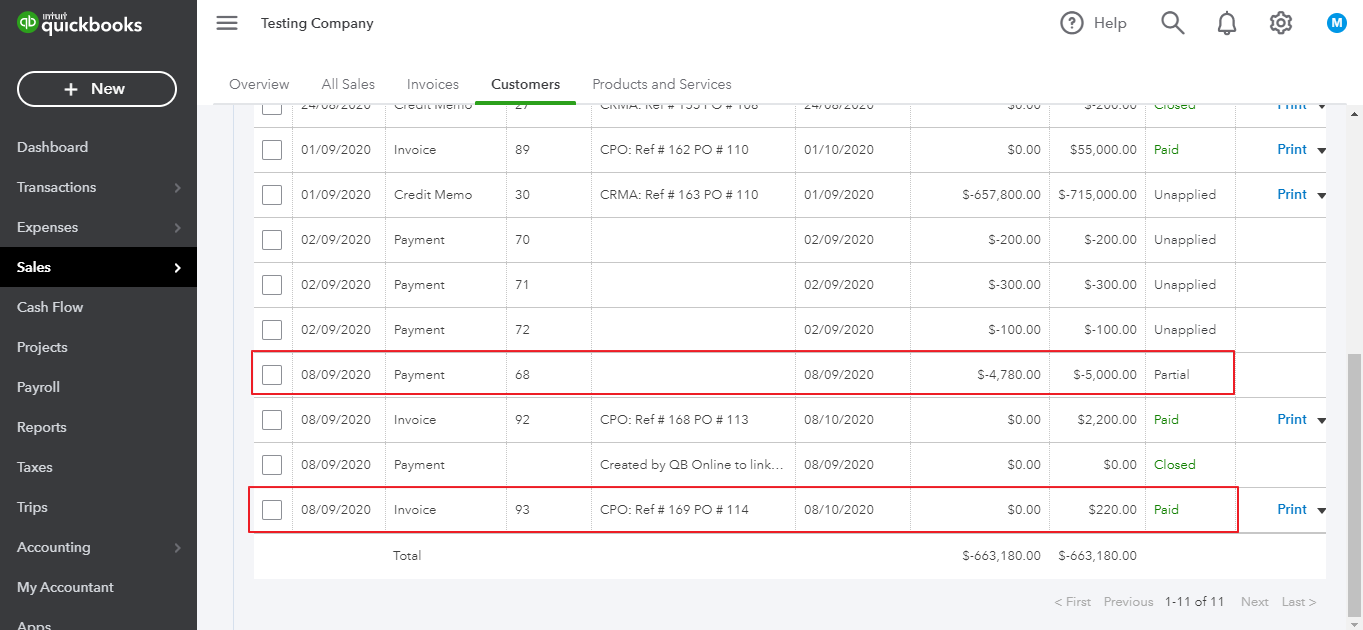Expand the Accounting sidebar chevron
The image size is (1363, 630).
(x=177, y=548)
